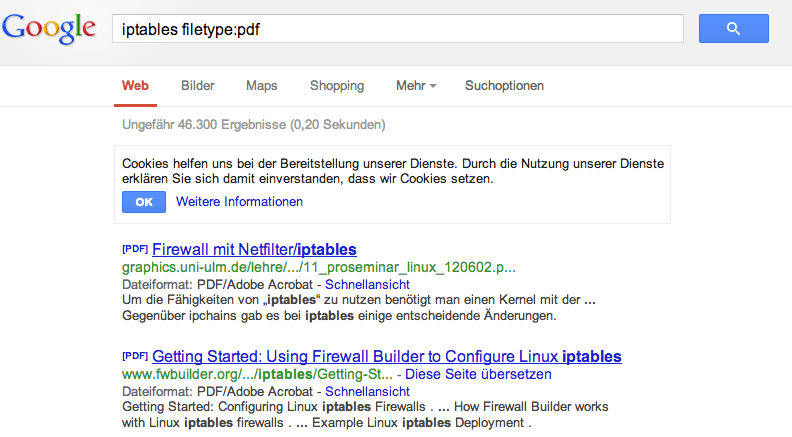Open Firewall mit Netfilter/iptables result

click(x=254, y=249)
